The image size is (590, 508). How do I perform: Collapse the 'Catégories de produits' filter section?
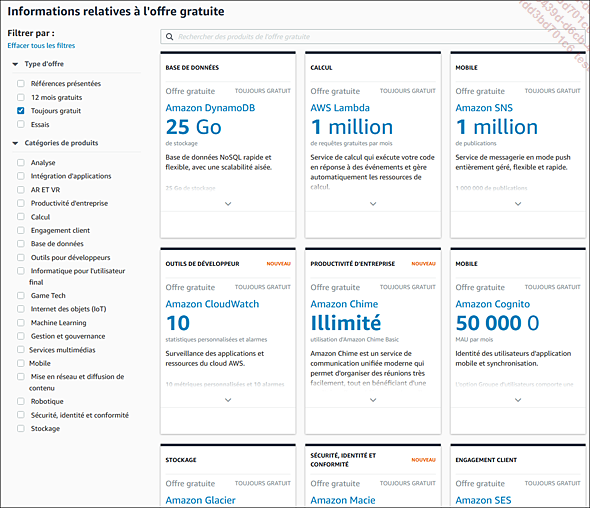tap(15, 143)
